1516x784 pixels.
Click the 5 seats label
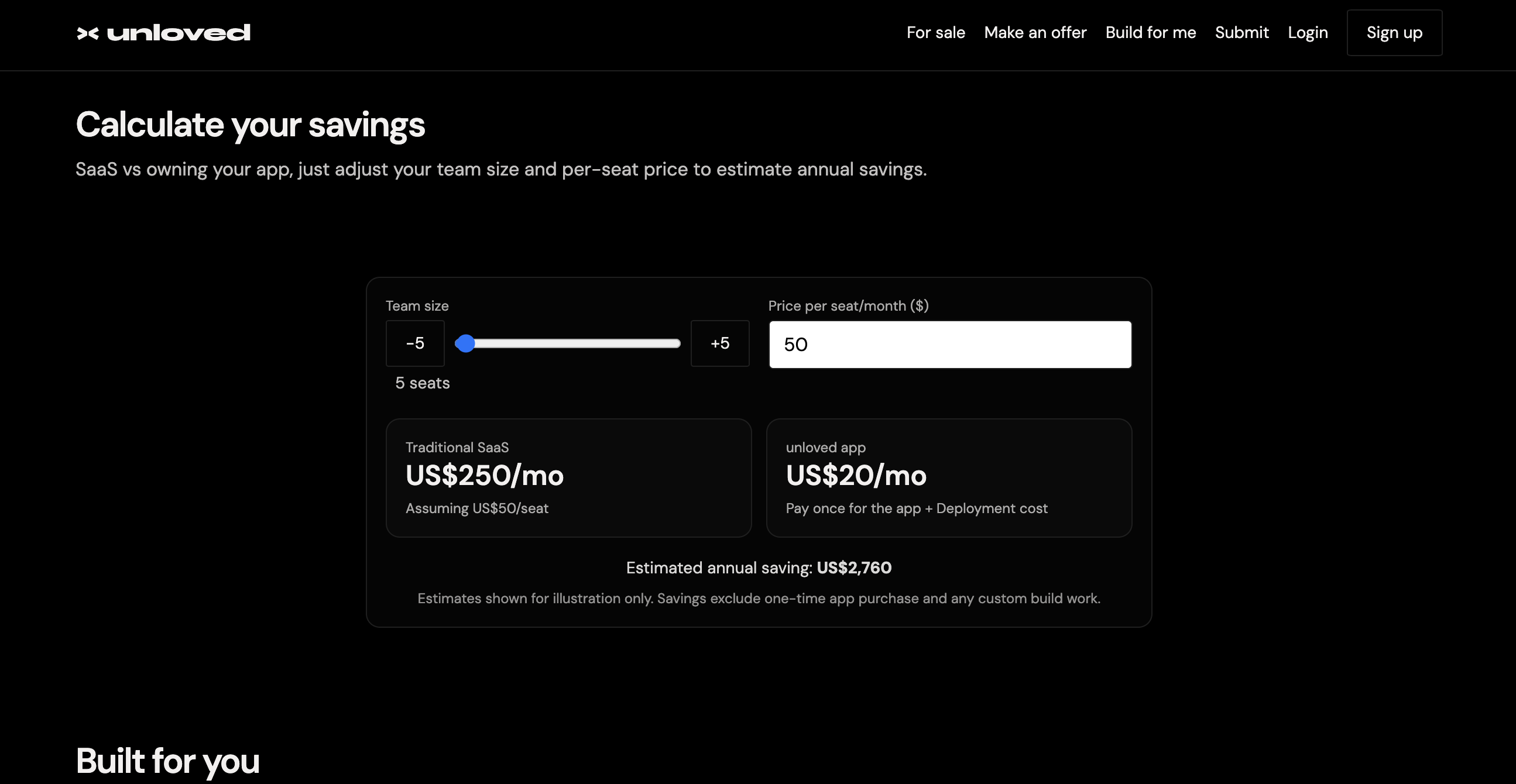[x=422, y=383]
